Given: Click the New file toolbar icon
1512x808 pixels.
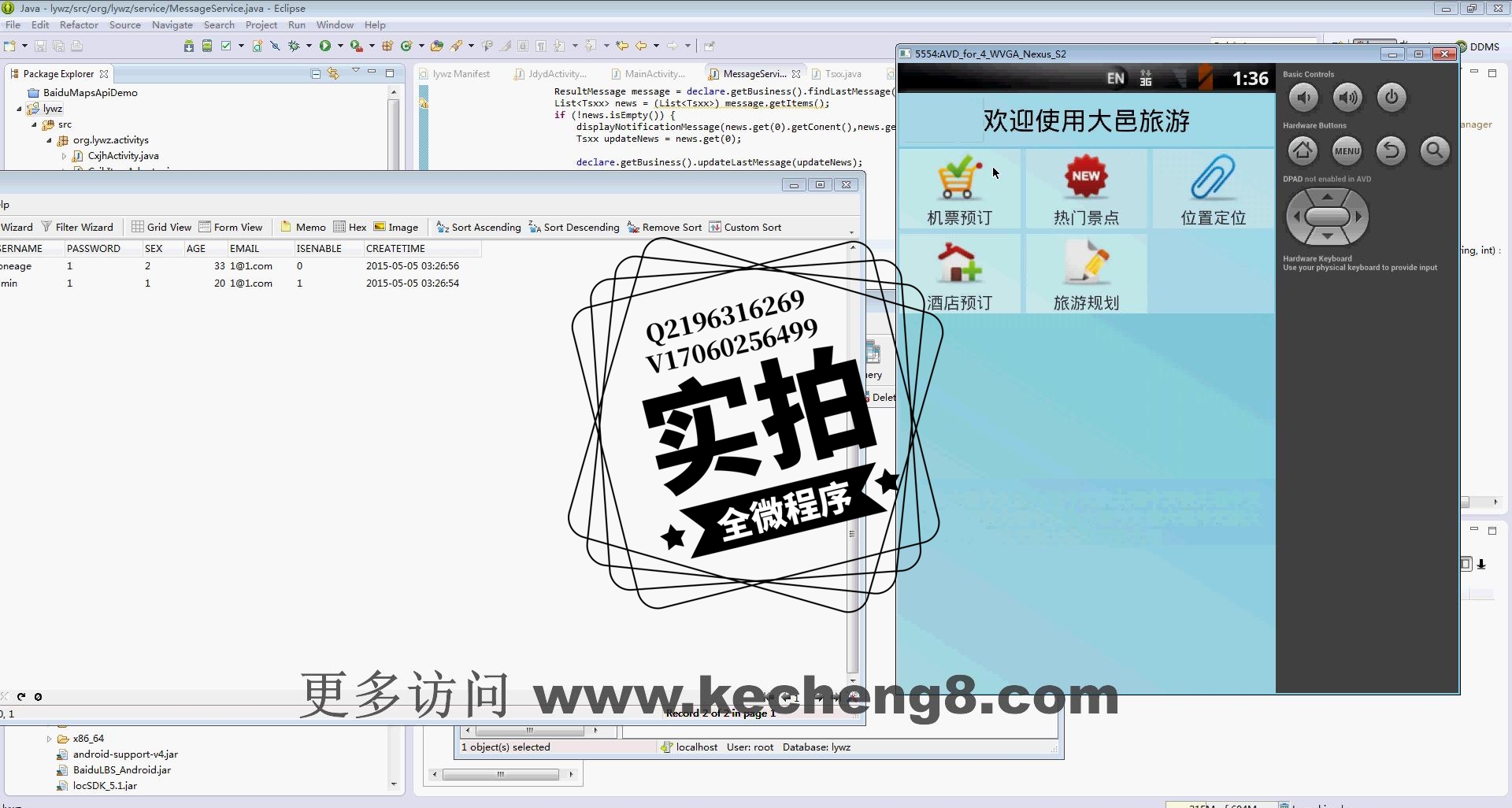Looking at the screenshot, I should (x=9, y=46).
